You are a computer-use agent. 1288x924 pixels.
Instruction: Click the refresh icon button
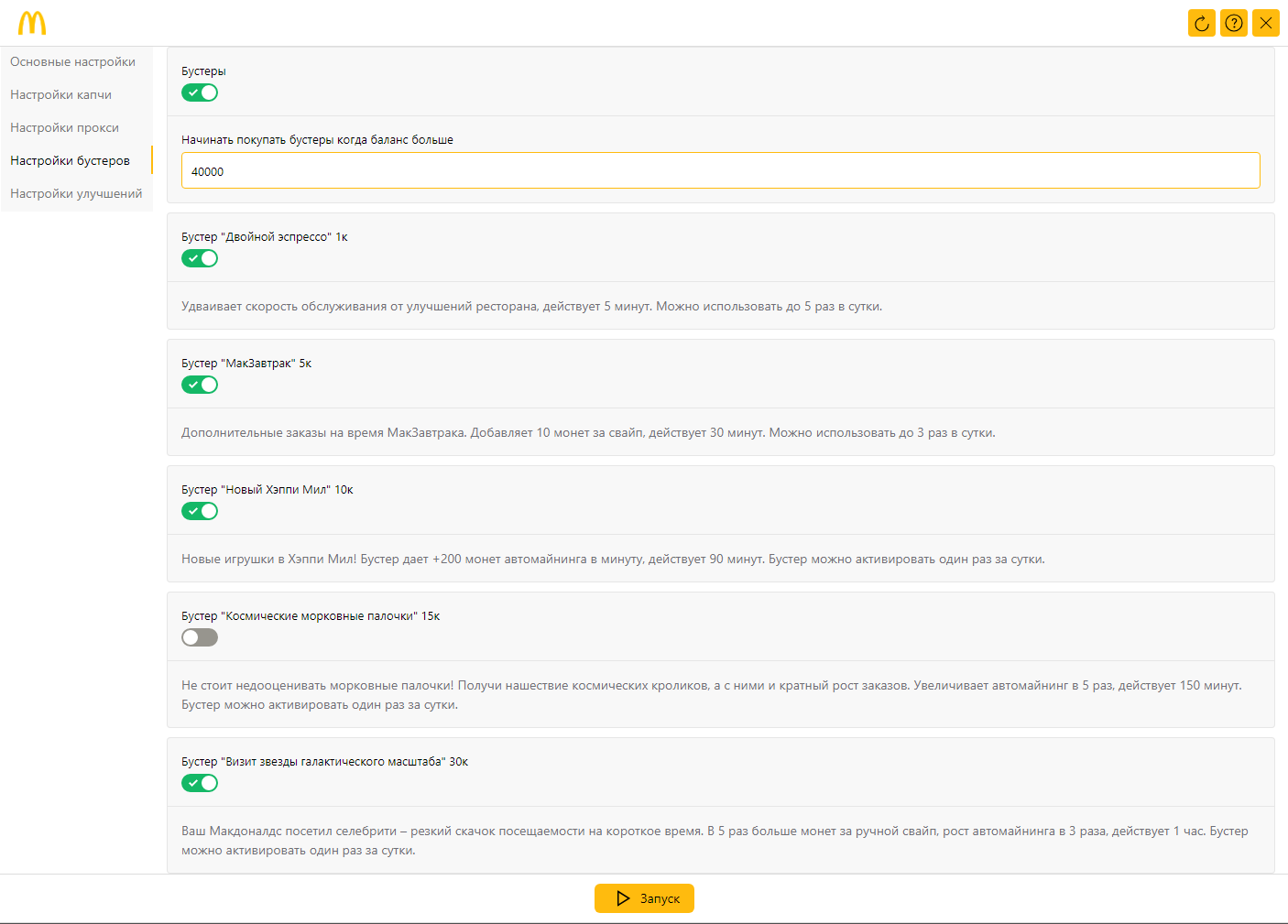[x=1202, y=23]
